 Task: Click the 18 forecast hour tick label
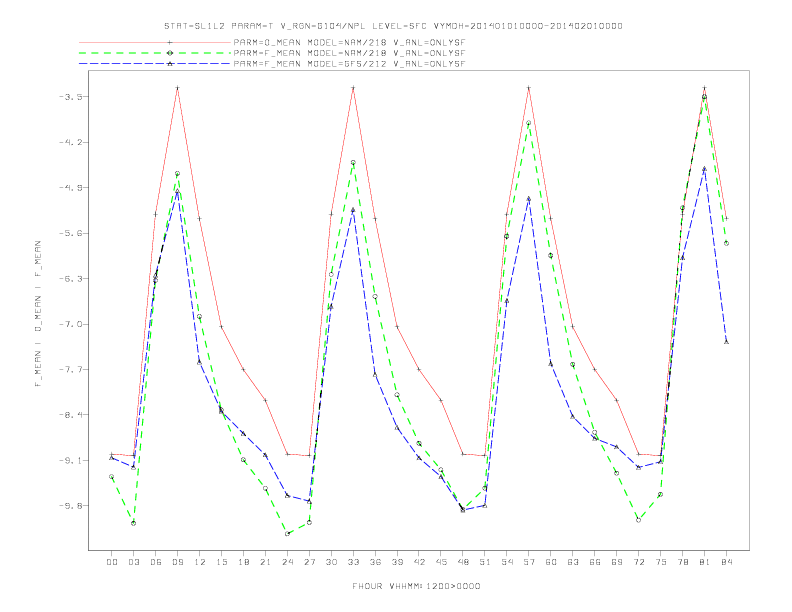click(x=243, y=562)
